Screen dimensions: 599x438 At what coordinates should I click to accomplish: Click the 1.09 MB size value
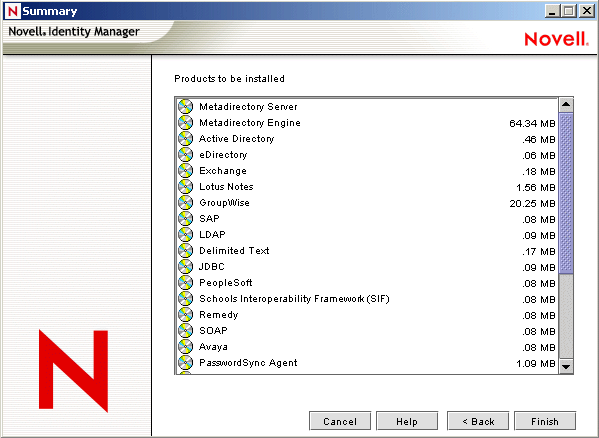point(536,364)
